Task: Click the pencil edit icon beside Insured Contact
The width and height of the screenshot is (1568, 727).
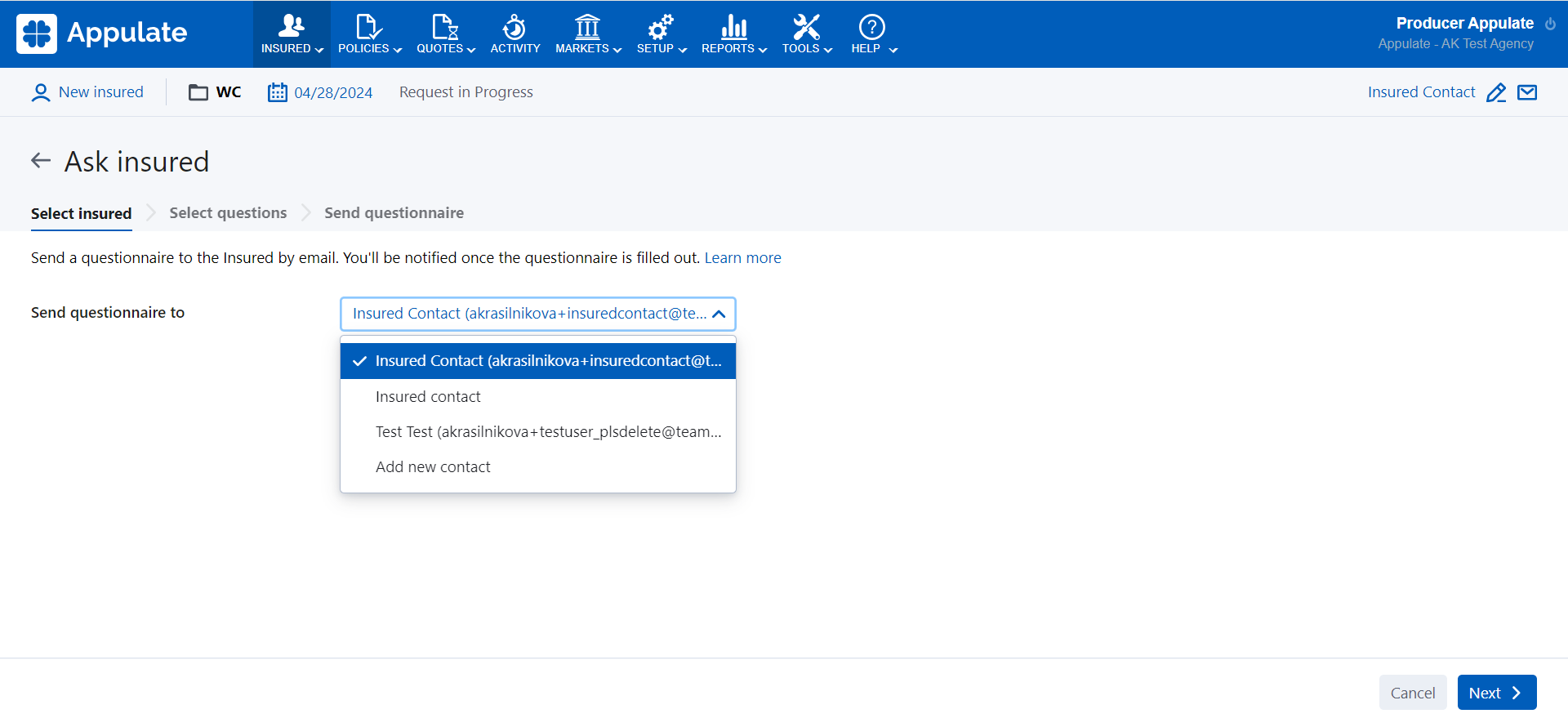Action: coord(1496,92)
